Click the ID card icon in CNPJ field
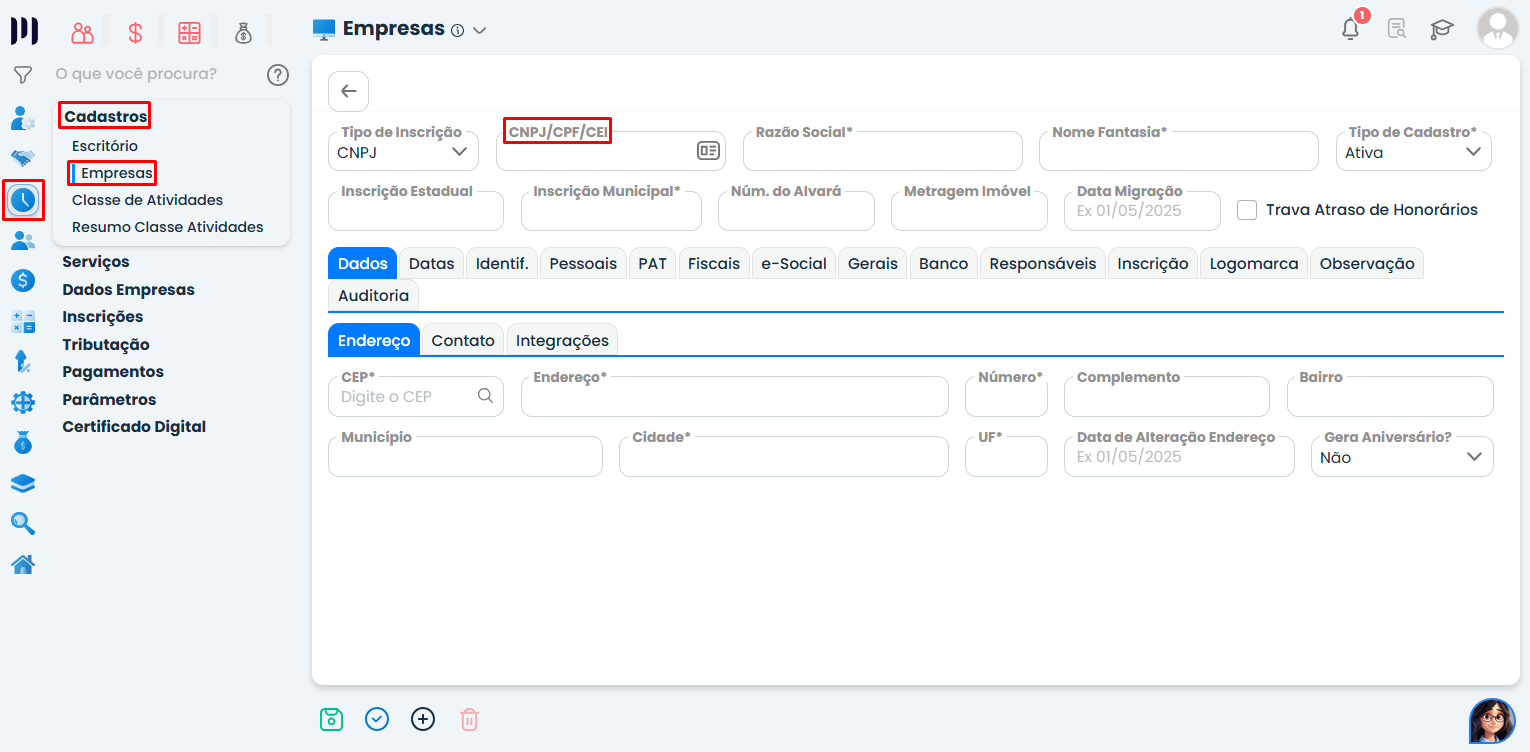The height and width of the screenshot is (752, 1530). coord(708,151)
